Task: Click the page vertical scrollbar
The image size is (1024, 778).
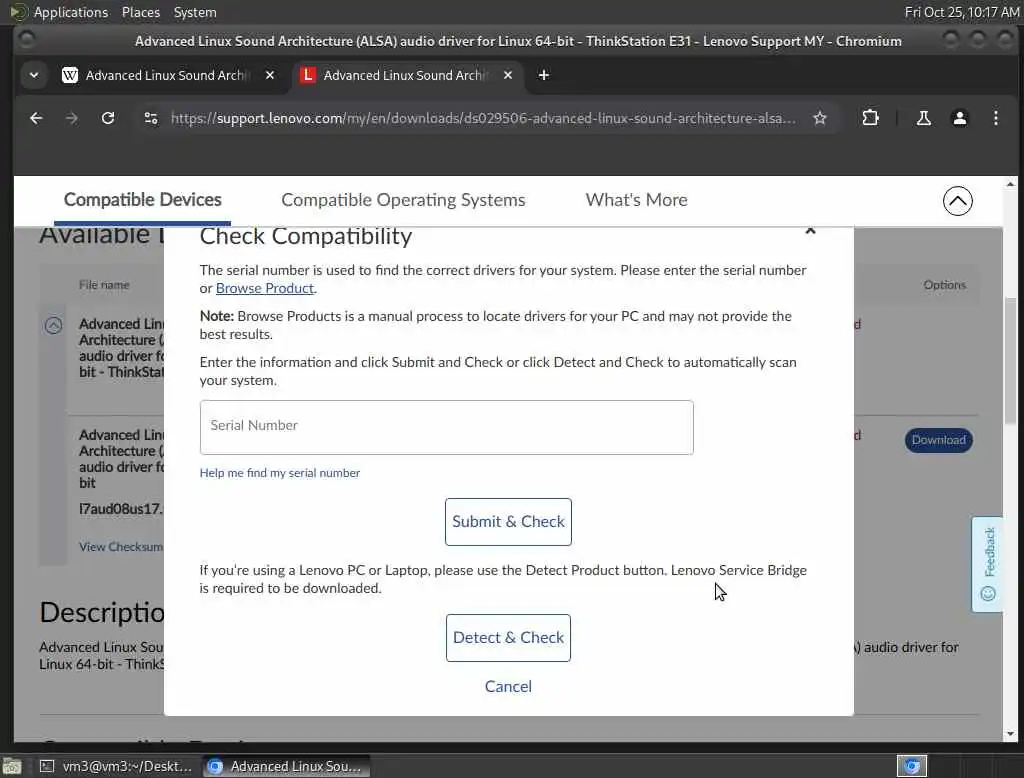Action: (1010, 361)
